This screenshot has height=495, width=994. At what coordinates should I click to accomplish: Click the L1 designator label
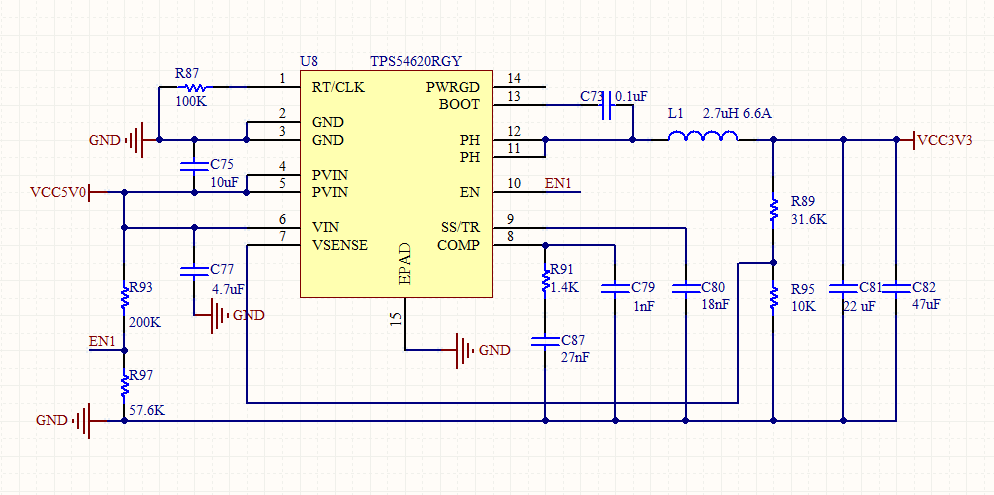click(676, 114)
